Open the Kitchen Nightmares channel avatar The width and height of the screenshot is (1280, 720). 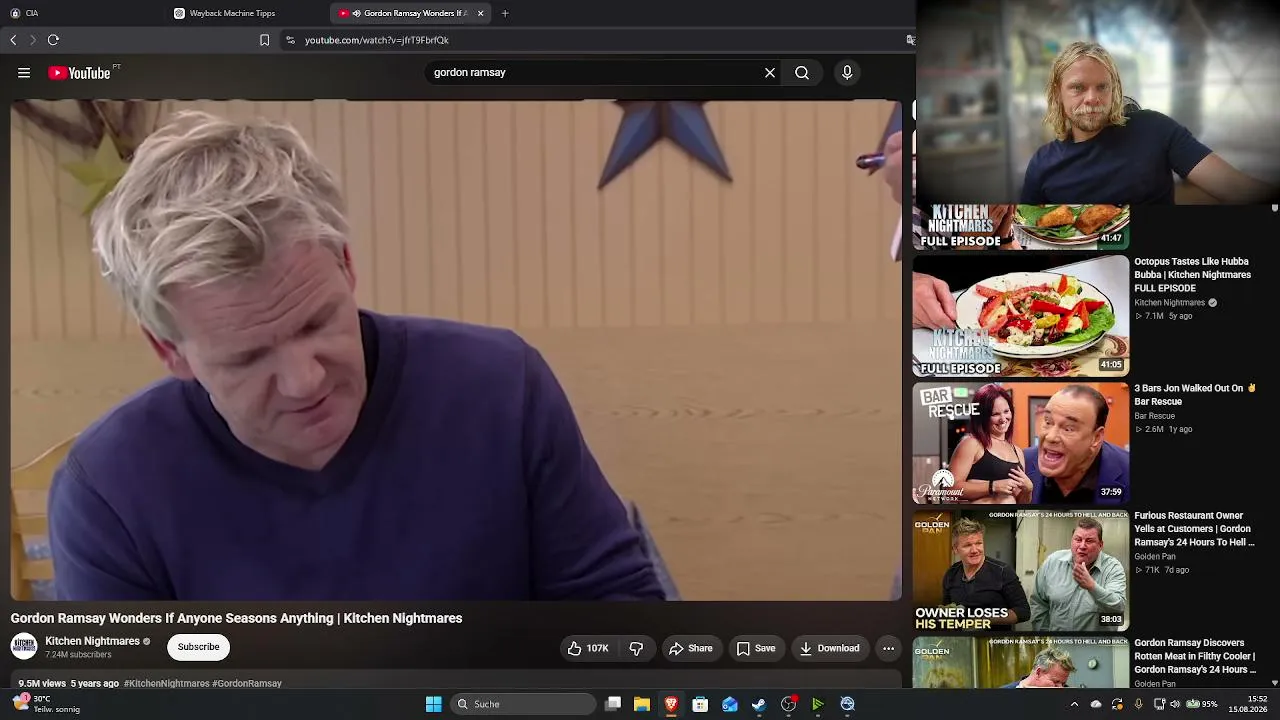click(24, 646)
